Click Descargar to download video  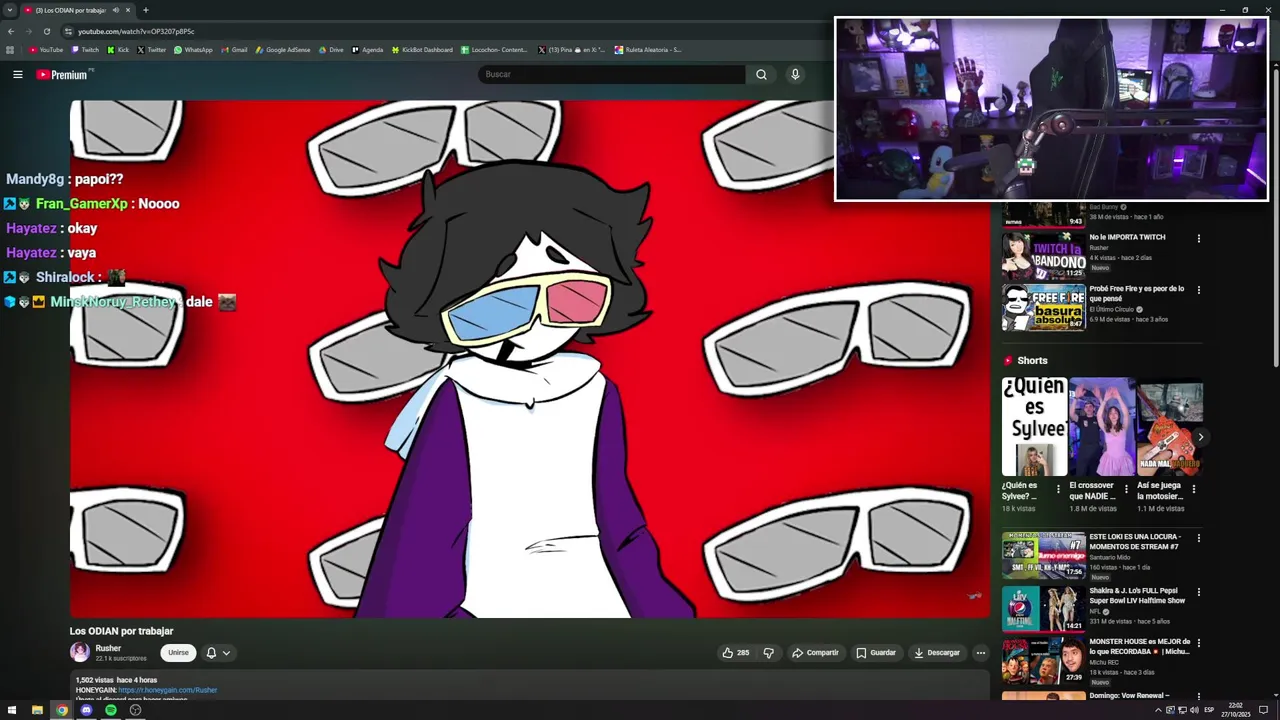pyautogui.click(x=937, y=653)
